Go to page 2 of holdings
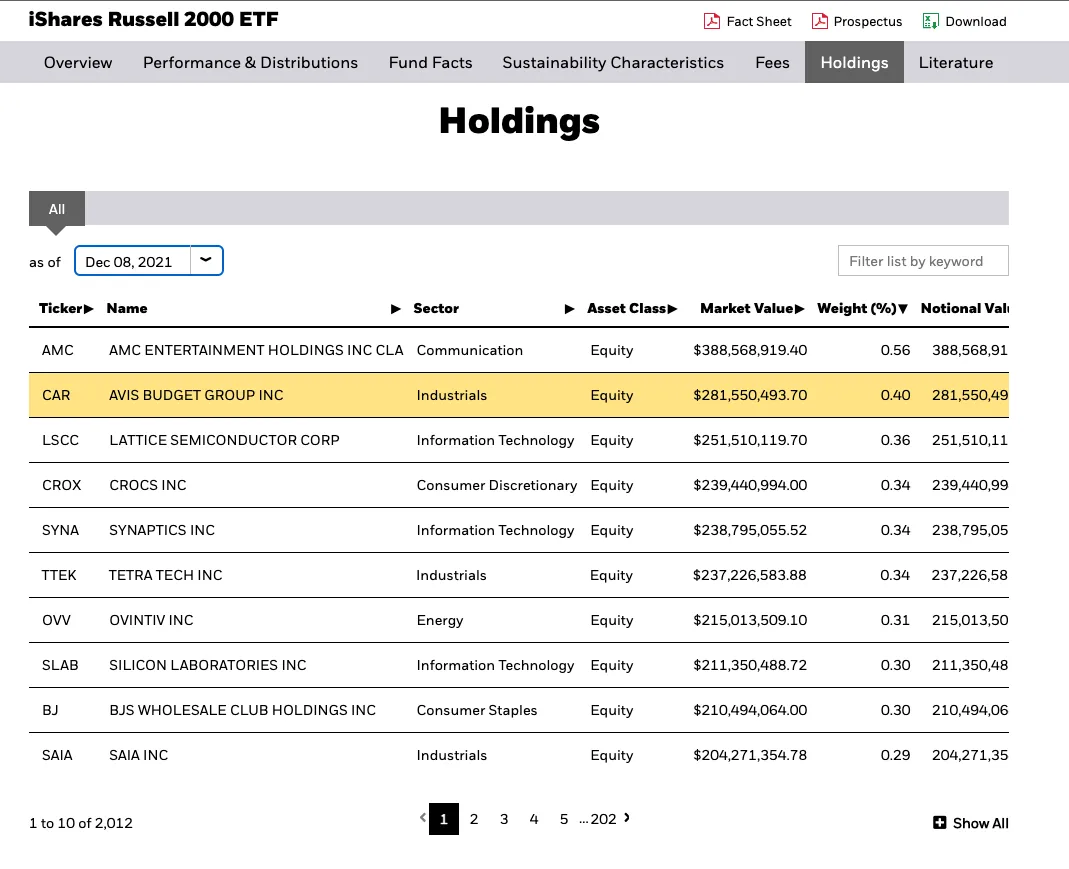This screenshot has height=869, width=1069. [474, 819]
